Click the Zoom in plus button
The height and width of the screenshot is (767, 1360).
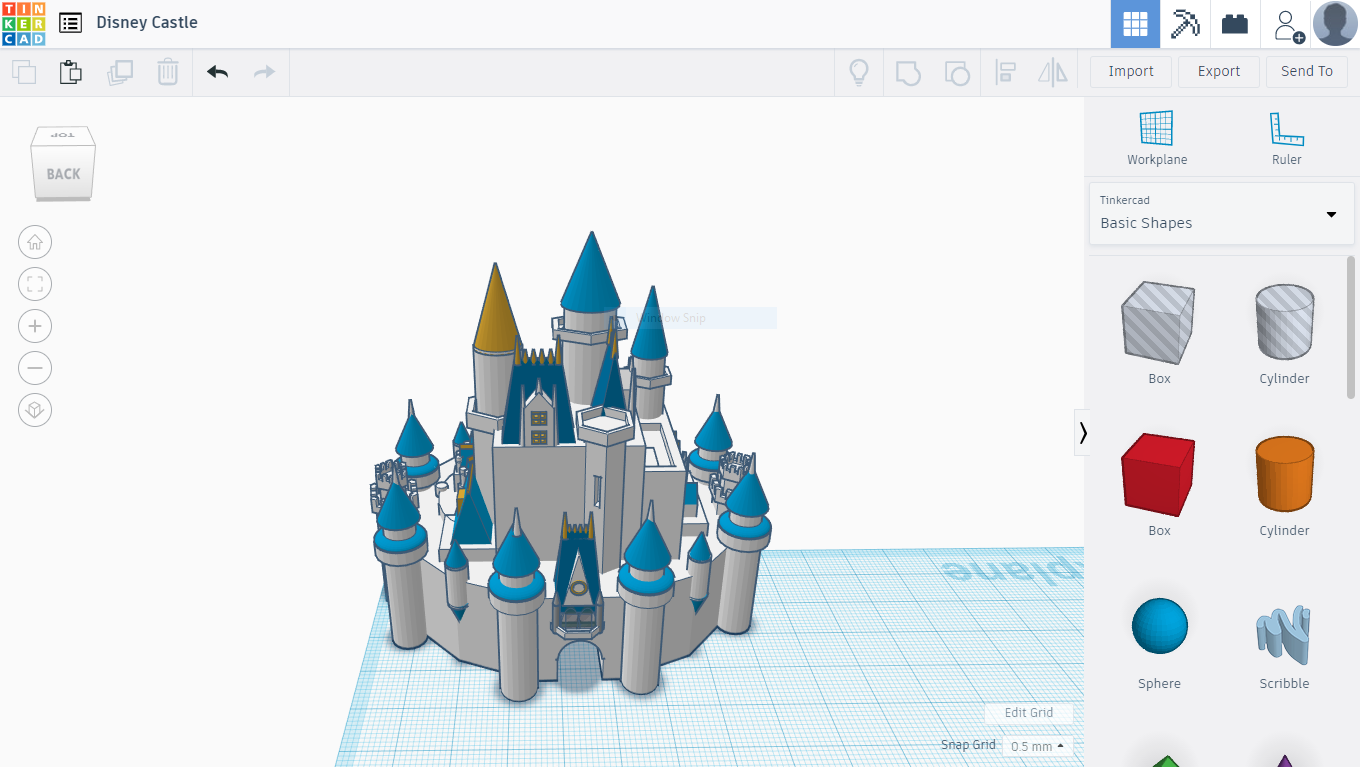(35, 326)
